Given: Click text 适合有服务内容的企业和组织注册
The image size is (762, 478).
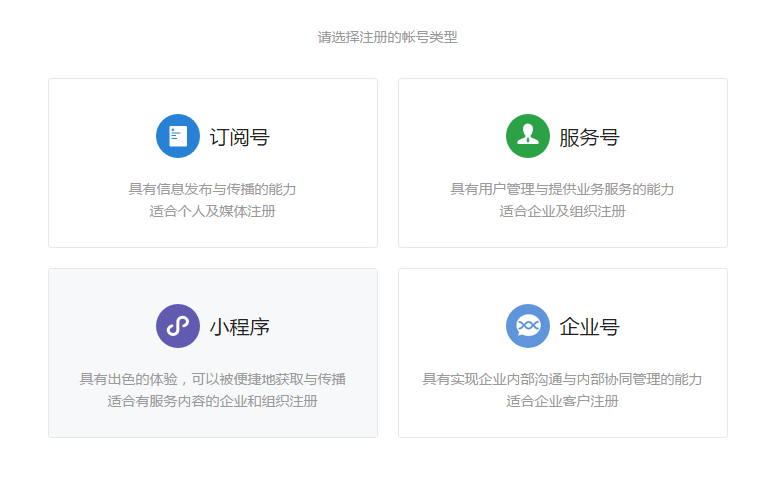Looking at the screenshot, I should click(212, 401).
